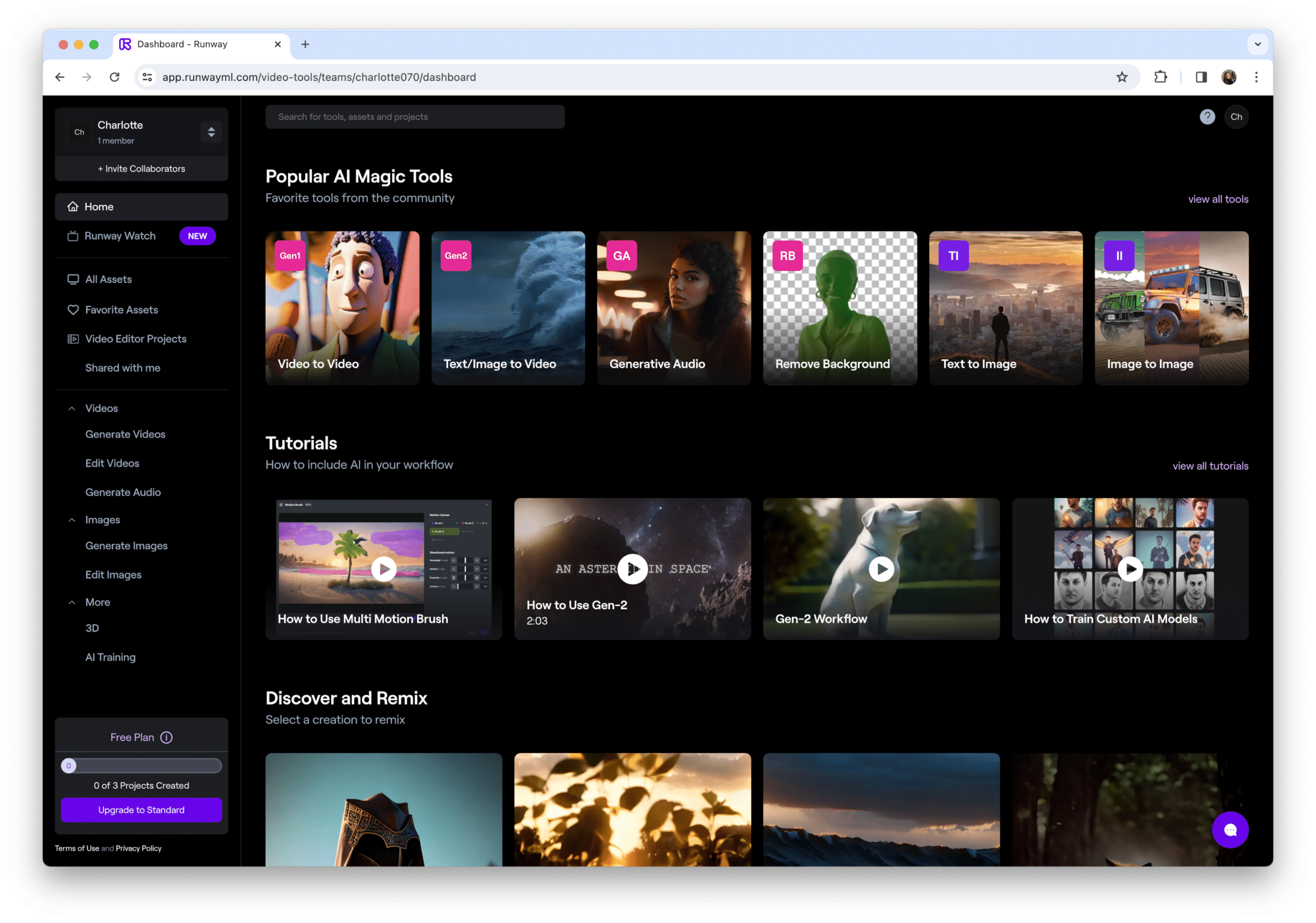This screenshot has width=1316, height=923.
Task: Collapse the More sidebar section
Action: (71, 603)
